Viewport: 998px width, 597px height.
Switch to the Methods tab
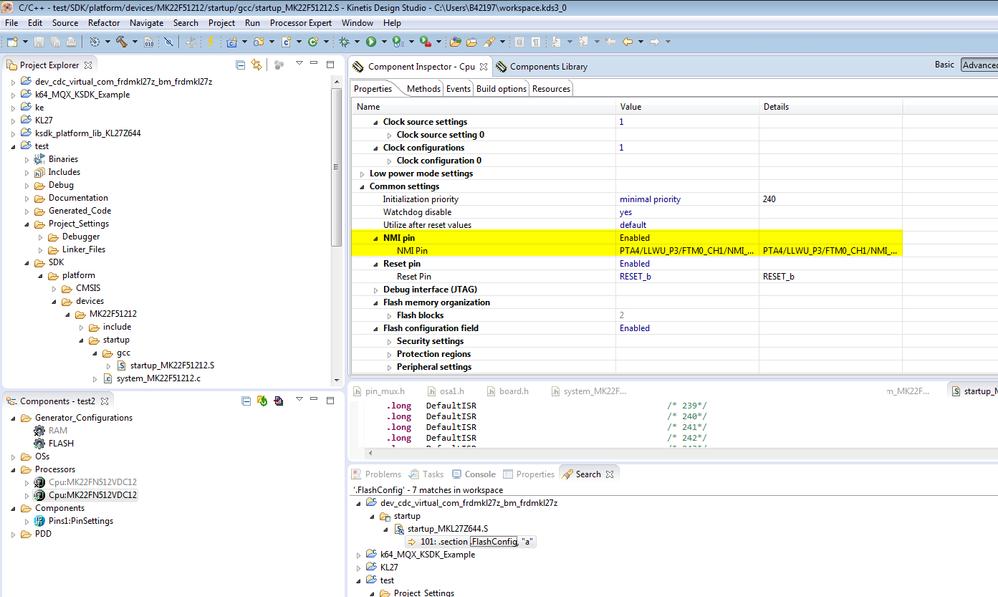point(423,88)
